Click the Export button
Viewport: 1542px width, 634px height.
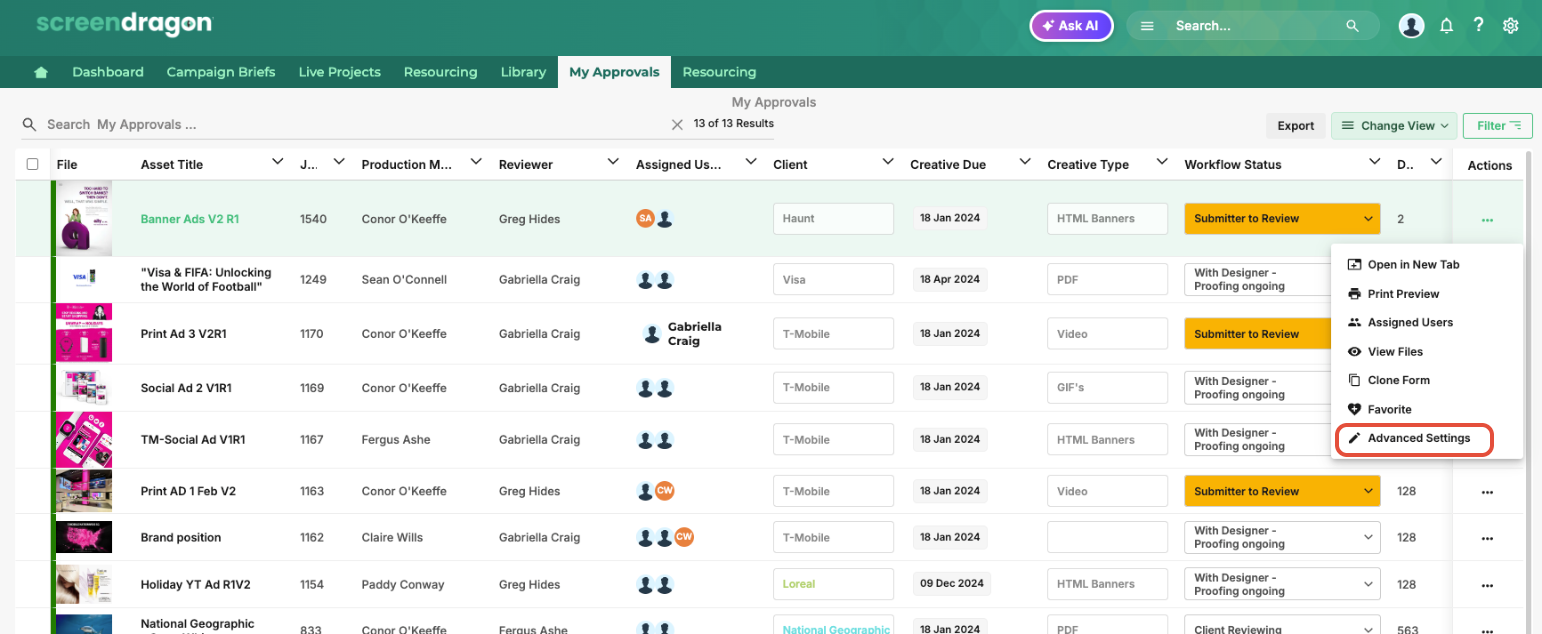coord(1295,125)
